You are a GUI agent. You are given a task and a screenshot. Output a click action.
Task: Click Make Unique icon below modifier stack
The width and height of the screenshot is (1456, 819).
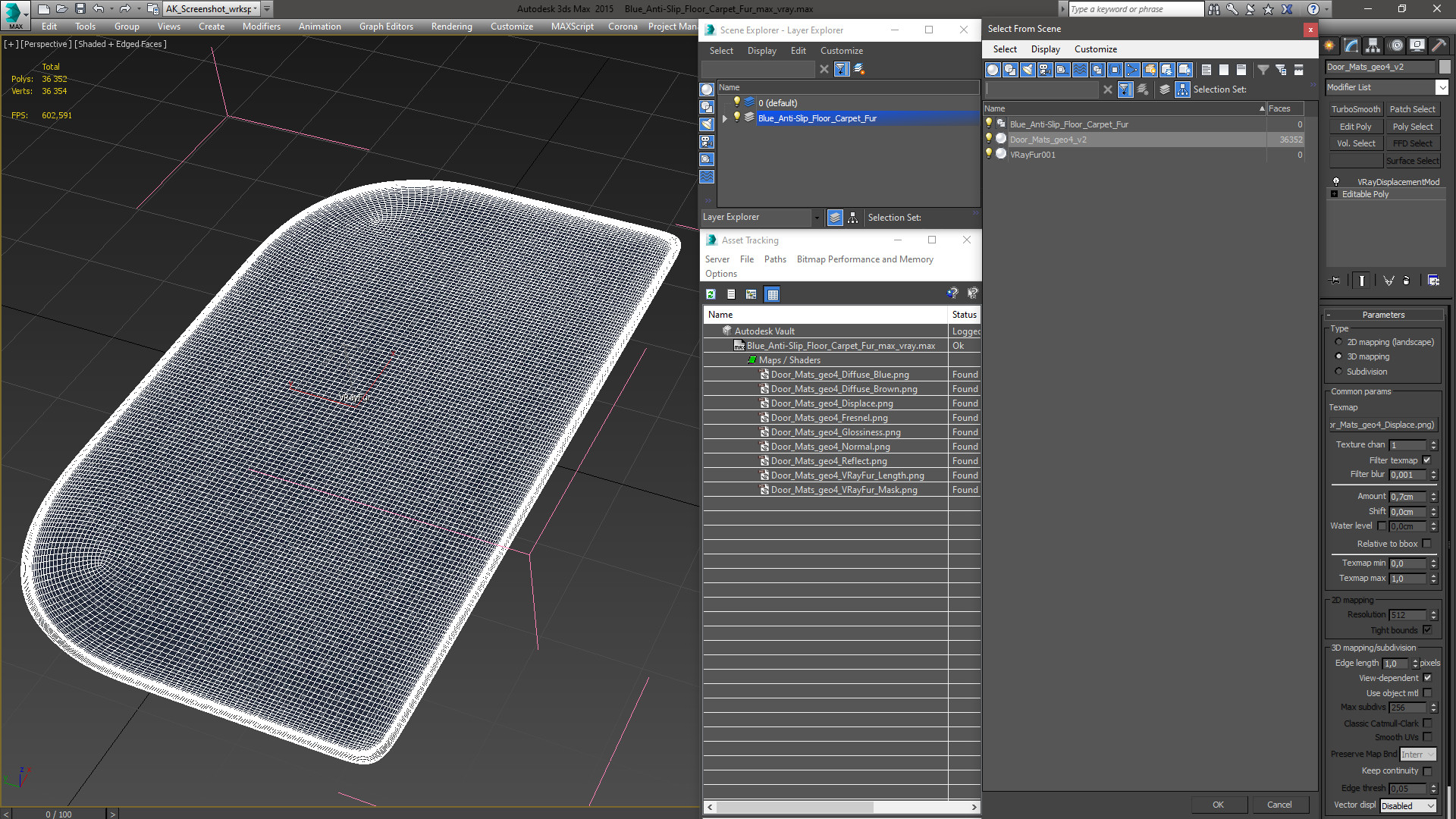coord(1389,281)
